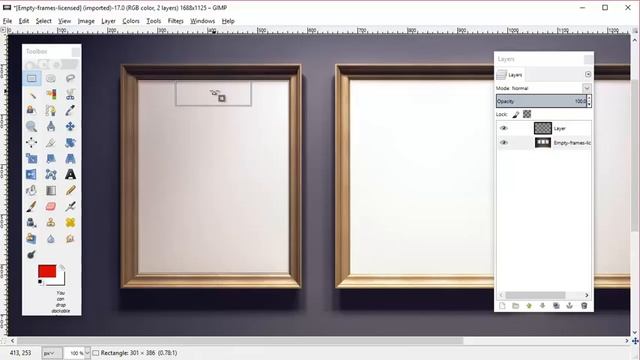The width and height of the screenshot is (640, 360).
Task: Open the layer Mode dropdown
Action: tap(587, 88)
